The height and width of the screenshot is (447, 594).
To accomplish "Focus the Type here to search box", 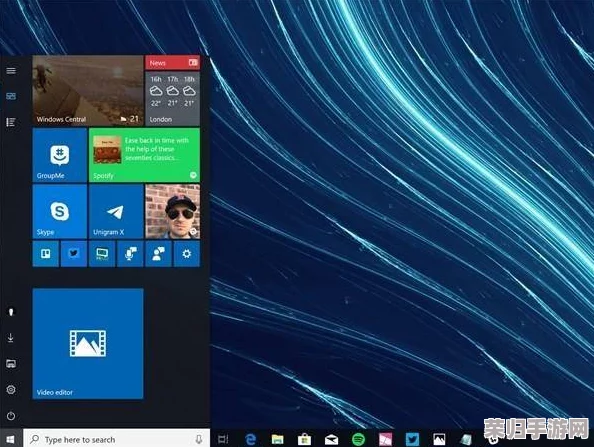I will click(116, 439).
